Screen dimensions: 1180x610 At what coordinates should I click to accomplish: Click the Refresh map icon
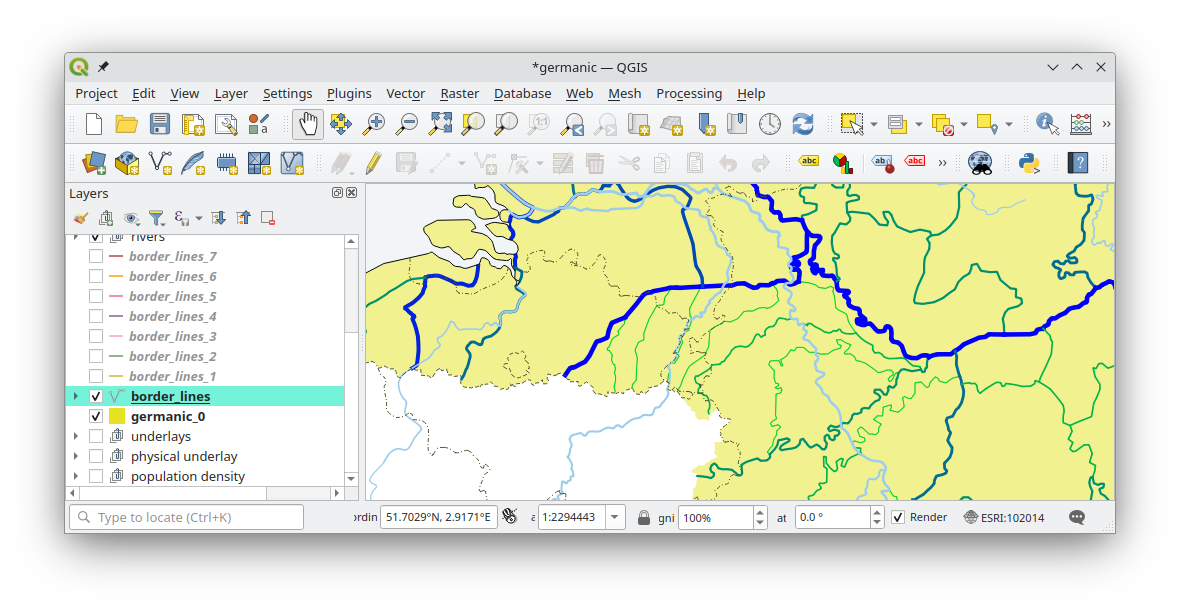(x=802, y=124)
